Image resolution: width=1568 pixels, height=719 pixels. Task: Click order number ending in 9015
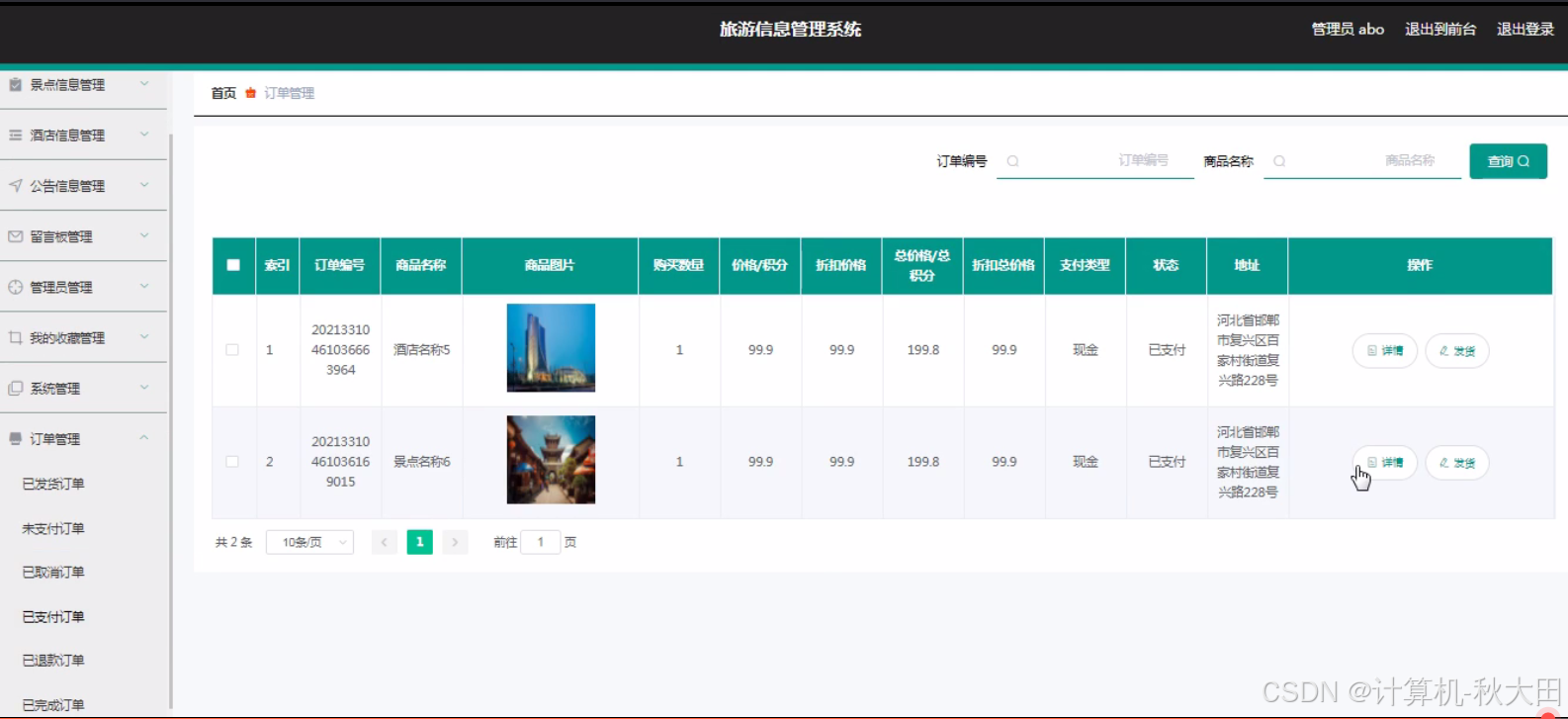tap(340, 462)
